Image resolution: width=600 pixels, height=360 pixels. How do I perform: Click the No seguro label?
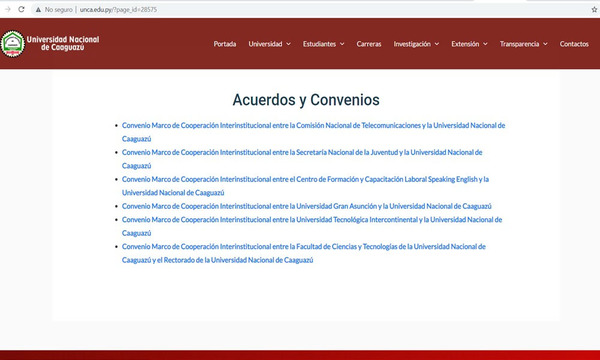59,10
